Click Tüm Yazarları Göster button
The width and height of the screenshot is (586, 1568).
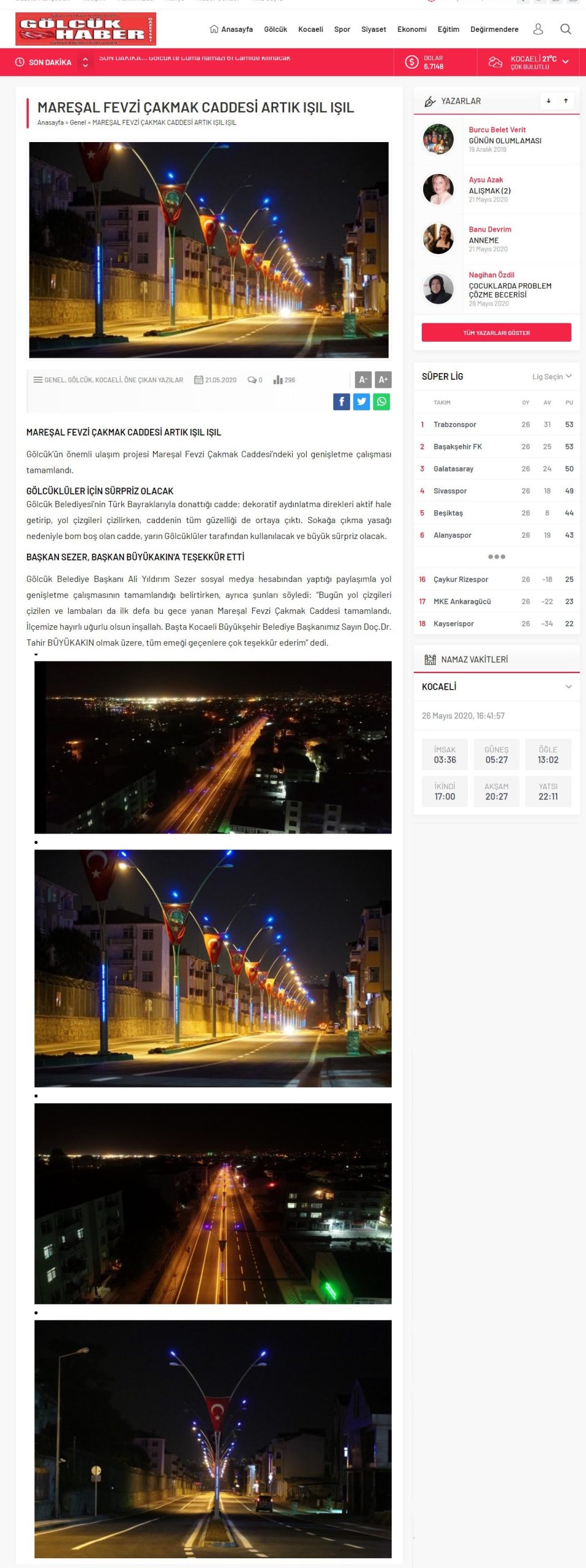(496, 333)
